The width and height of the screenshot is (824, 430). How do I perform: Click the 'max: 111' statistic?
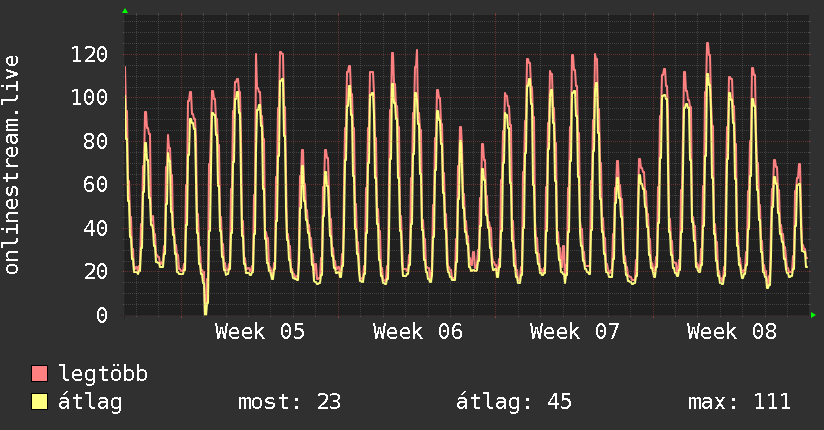[739, 402]
